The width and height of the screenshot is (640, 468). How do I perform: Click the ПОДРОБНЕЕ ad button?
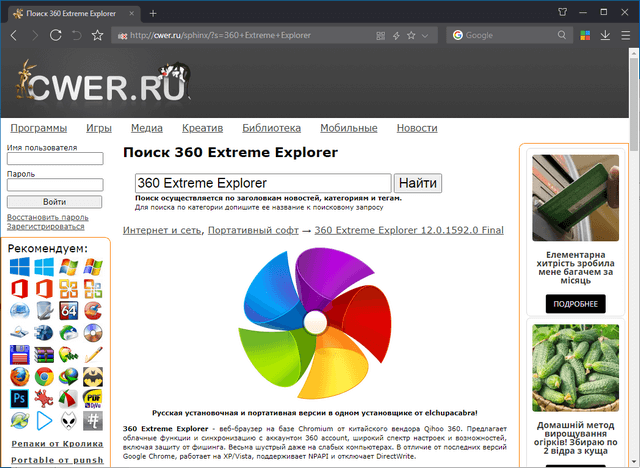(576, 304)
